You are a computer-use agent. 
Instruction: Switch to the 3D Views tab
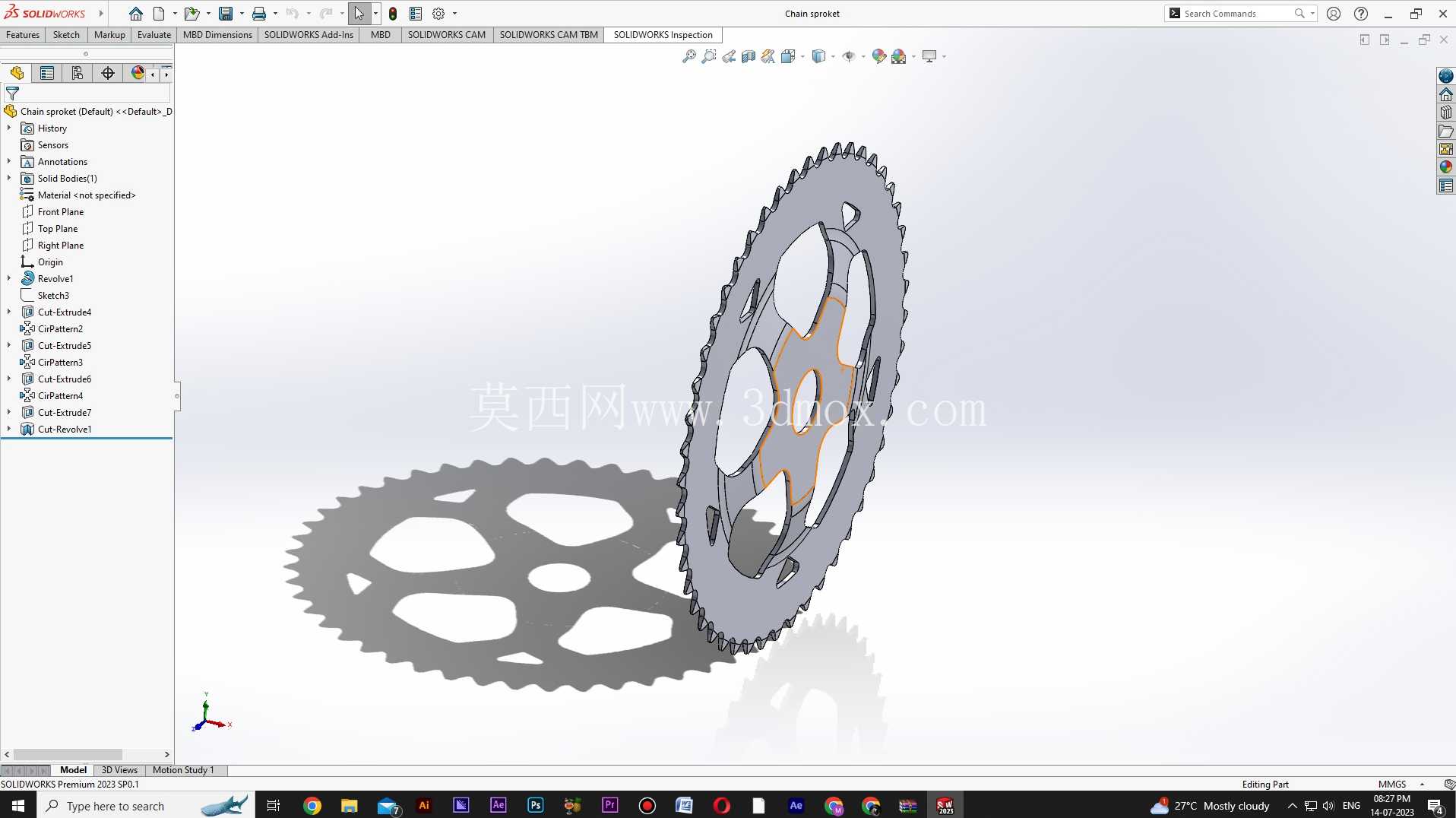(x=119, y=770)
